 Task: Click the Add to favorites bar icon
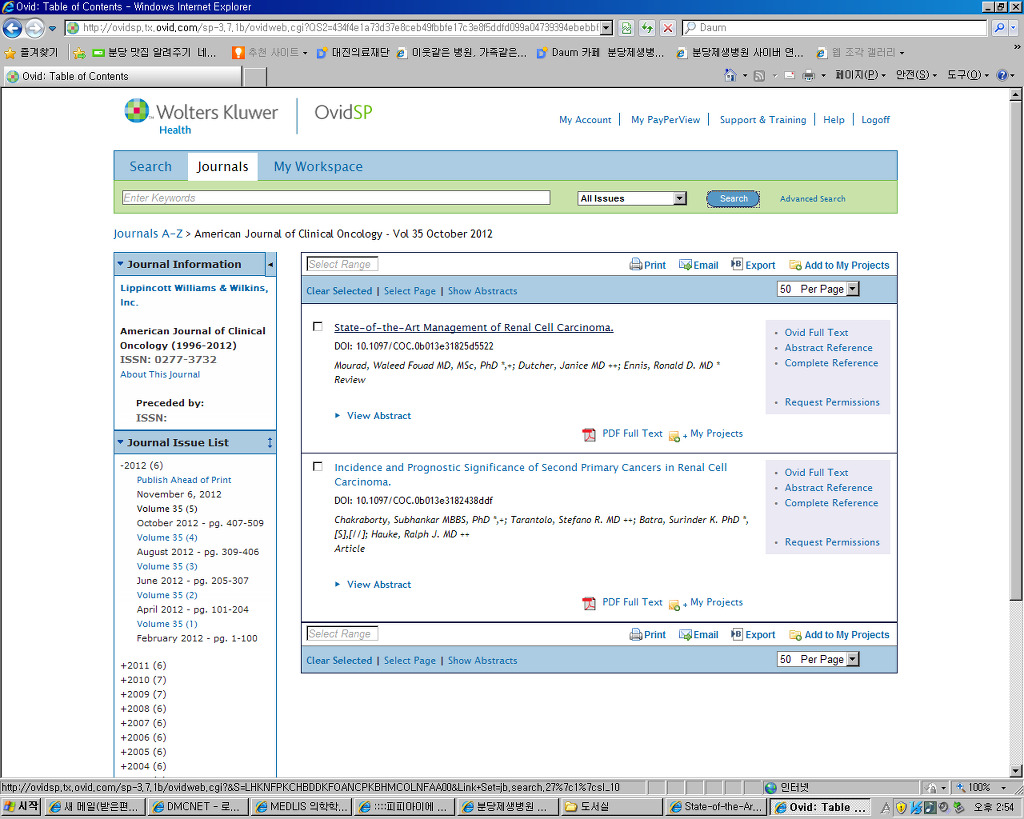point(80,52)
